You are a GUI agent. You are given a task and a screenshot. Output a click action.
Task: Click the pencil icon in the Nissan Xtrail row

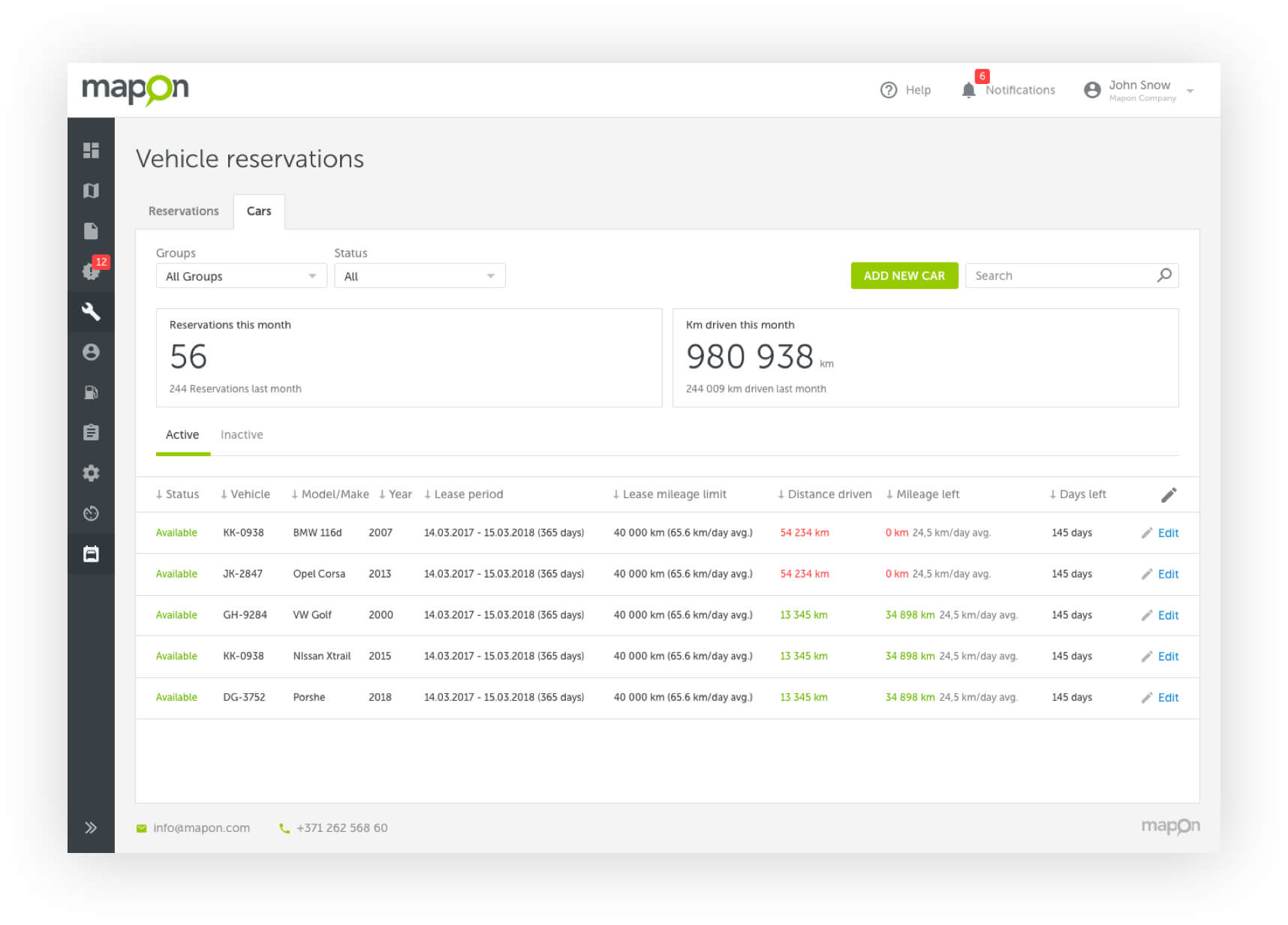tap(1147, 656)
